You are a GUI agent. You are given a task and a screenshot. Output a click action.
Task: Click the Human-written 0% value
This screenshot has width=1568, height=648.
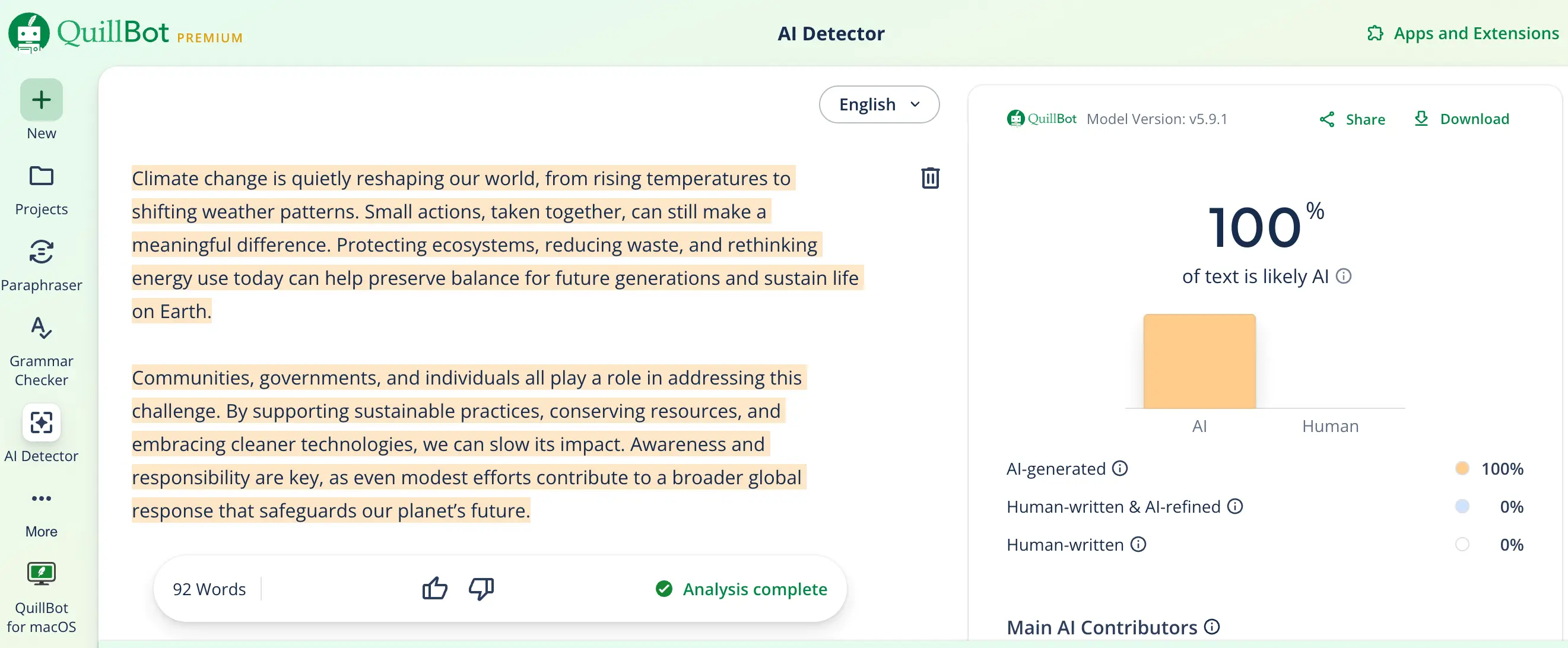[1511, 544]
